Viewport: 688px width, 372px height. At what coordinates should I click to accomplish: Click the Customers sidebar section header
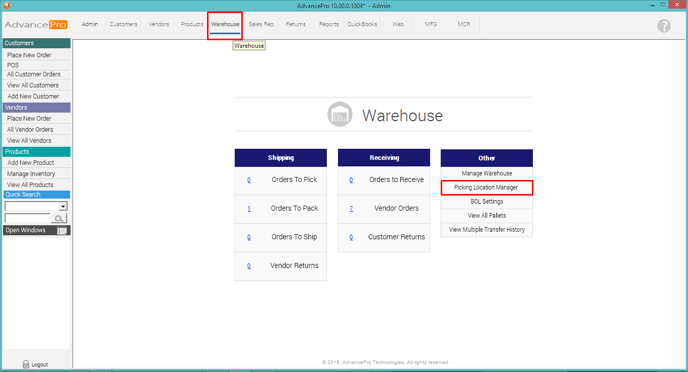36,43
